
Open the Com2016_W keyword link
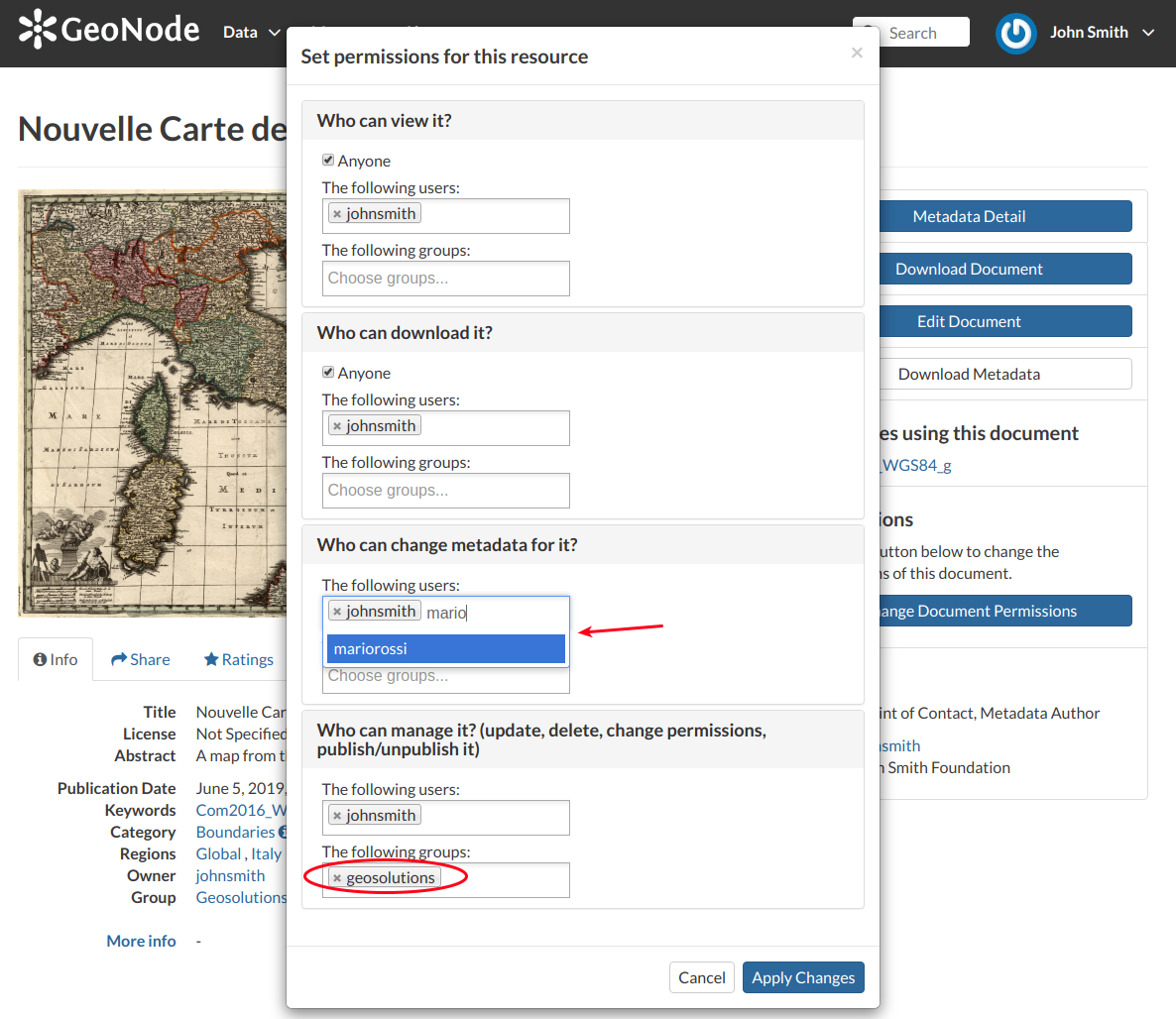pos(241,810)
